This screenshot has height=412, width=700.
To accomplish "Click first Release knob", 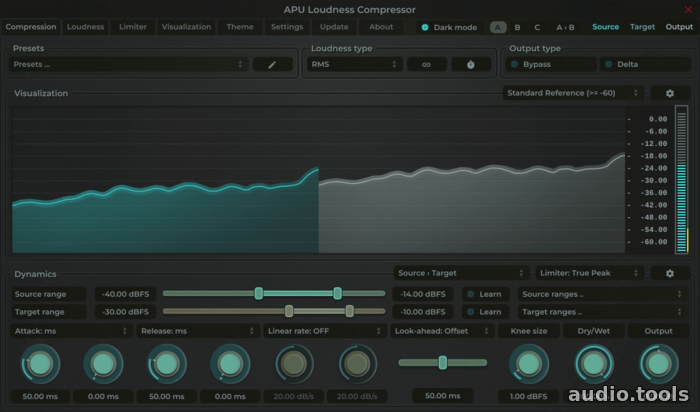I will pyautogui.click(x=167, y=364).
